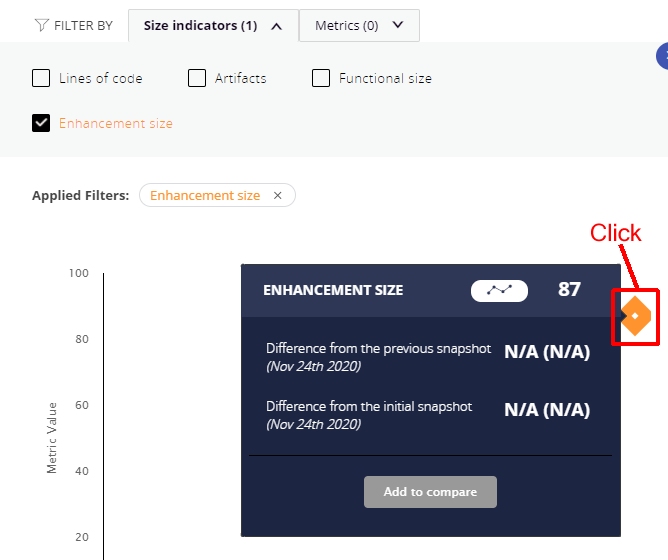Screen dimensions: 668x560
Task: Open the Size indicators (1) tab
Action: click(x=213, y=26)
